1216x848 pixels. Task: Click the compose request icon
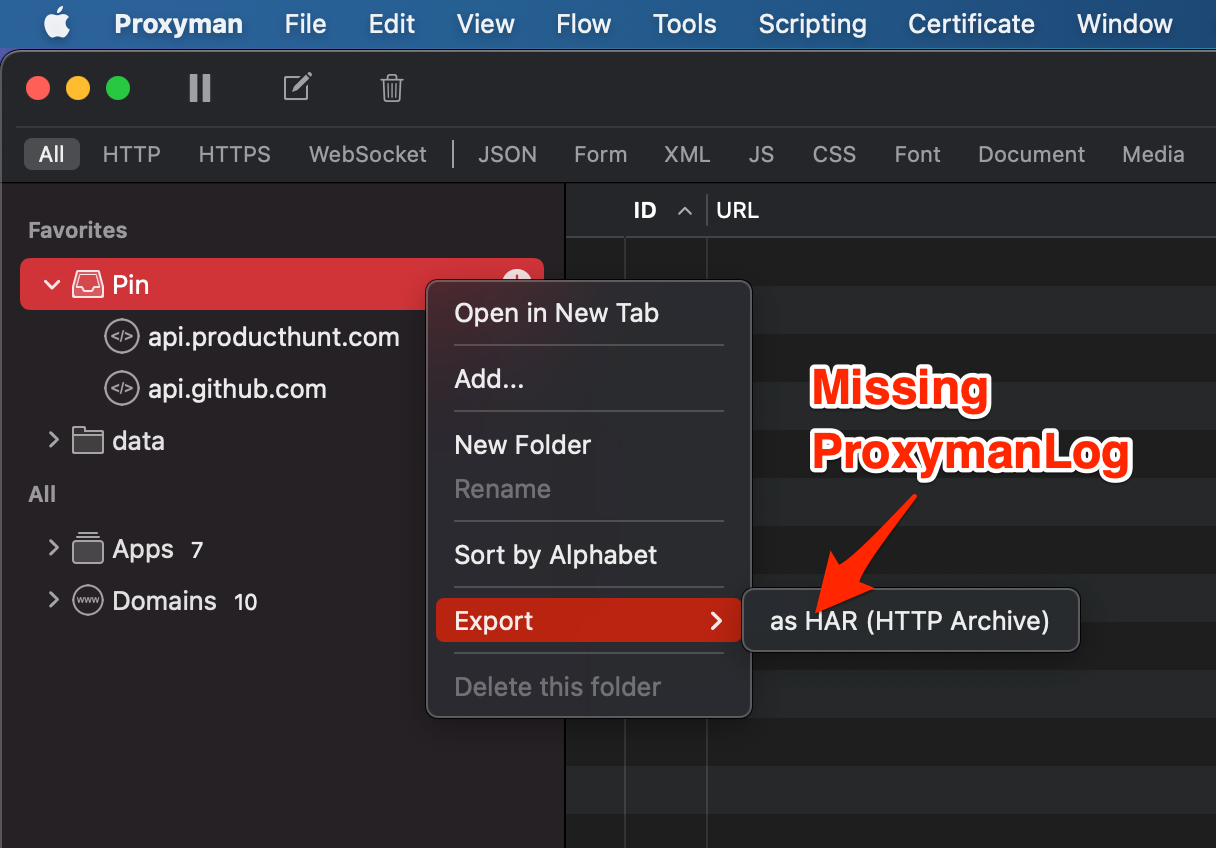point(297,87)
